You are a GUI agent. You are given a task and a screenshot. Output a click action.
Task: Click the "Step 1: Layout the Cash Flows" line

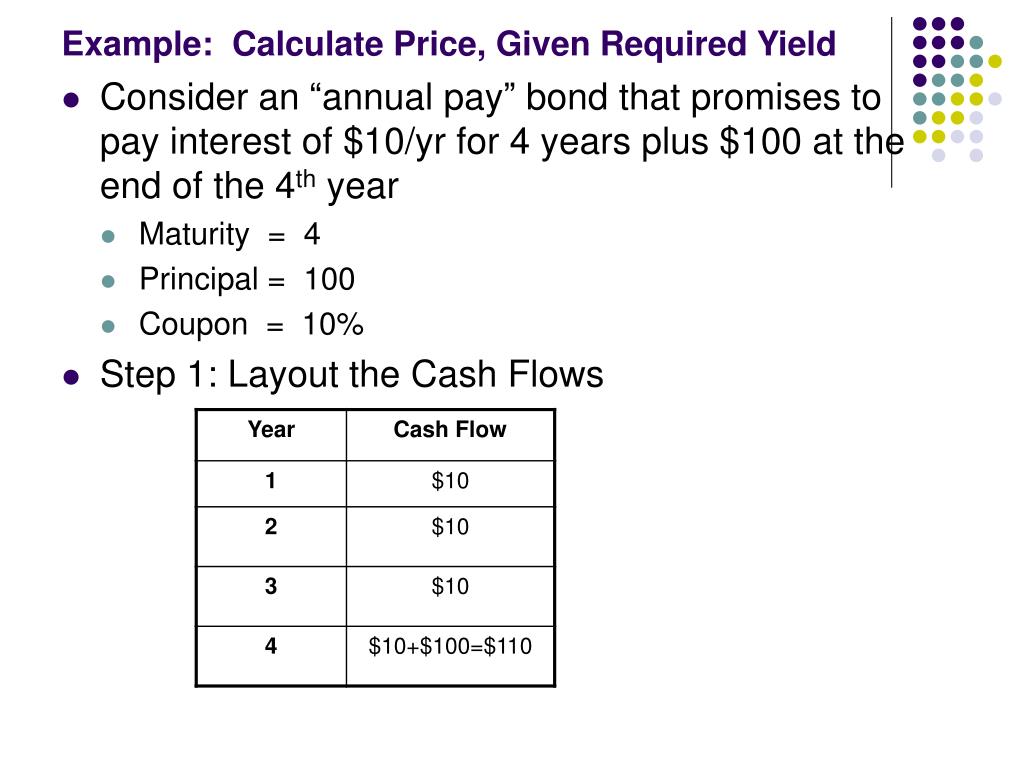pyautogui.click(x=352, y=375)
